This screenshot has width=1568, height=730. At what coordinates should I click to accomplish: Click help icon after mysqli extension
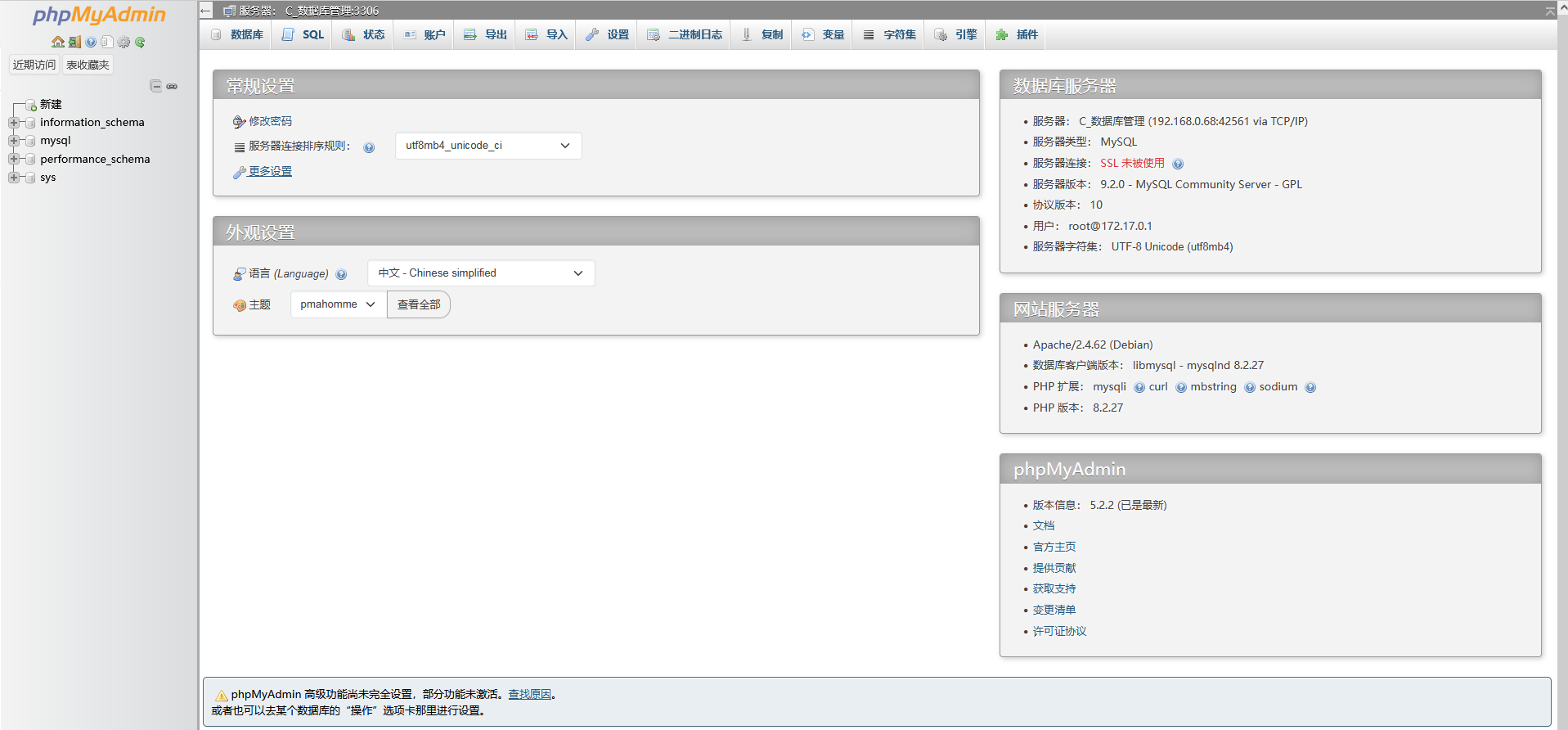pyautogui.click(x=1139, y=388)
